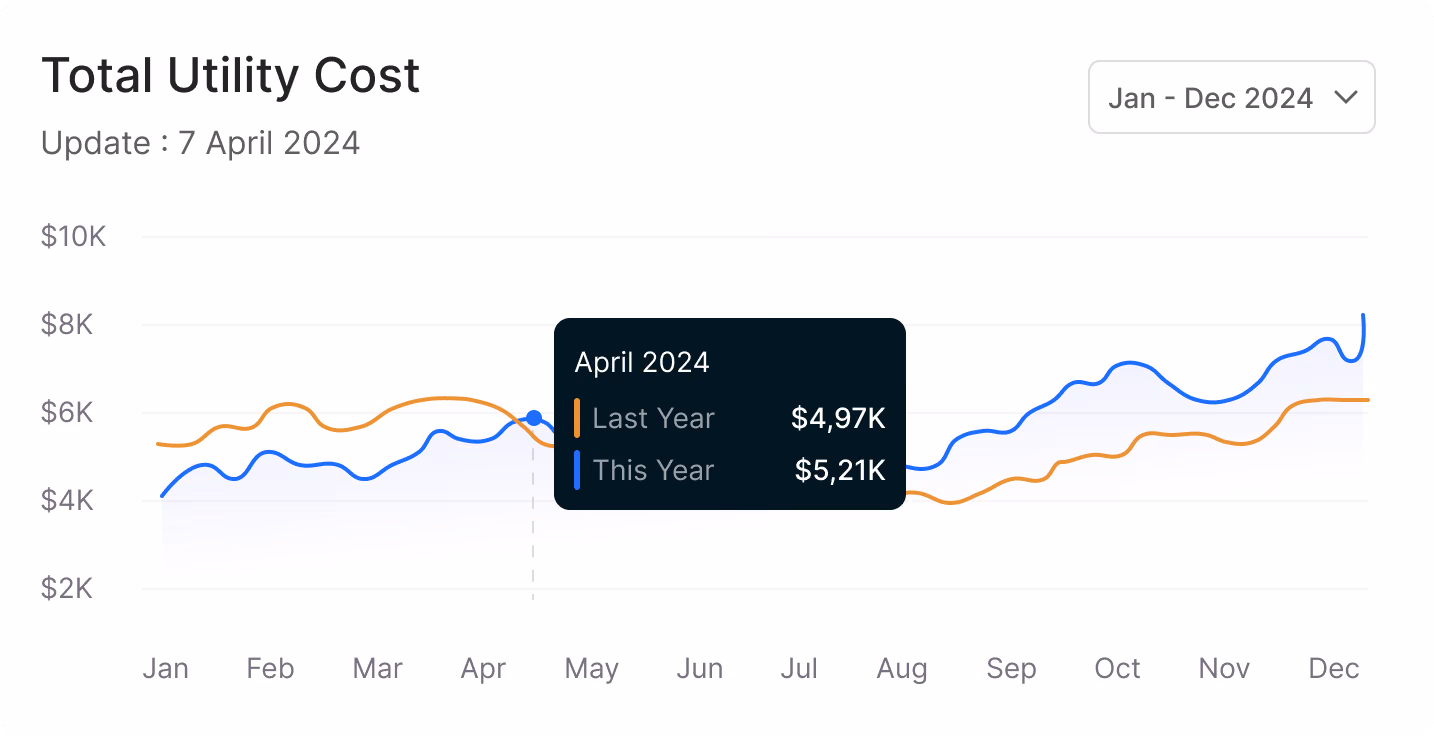Click the dashed vertical marker line under April
Viewport: 1434px width, 736px height.
pyautogui.click(x=533, y=550)
